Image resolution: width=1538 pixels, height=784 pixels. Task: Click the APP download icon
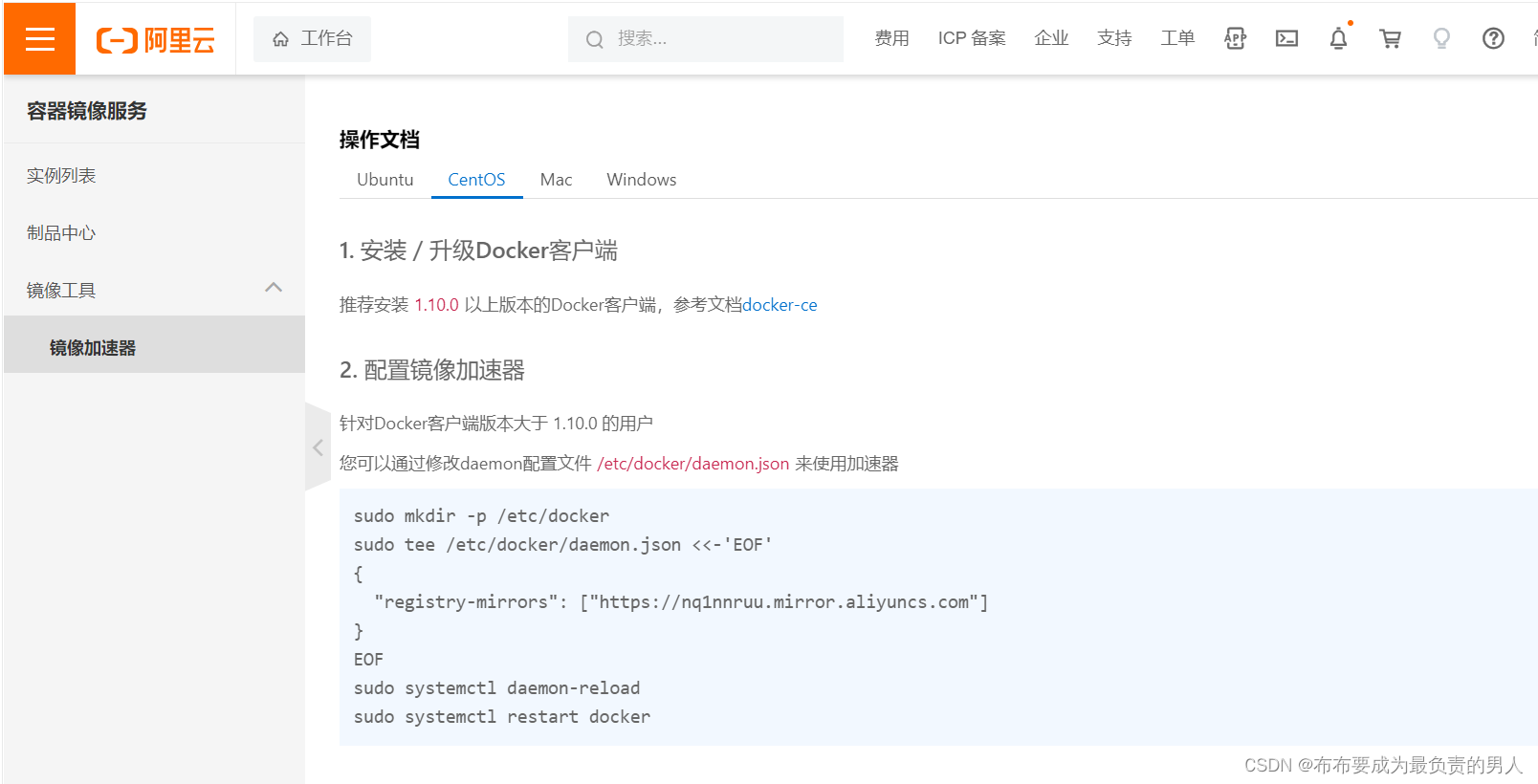pos(1235,38)
